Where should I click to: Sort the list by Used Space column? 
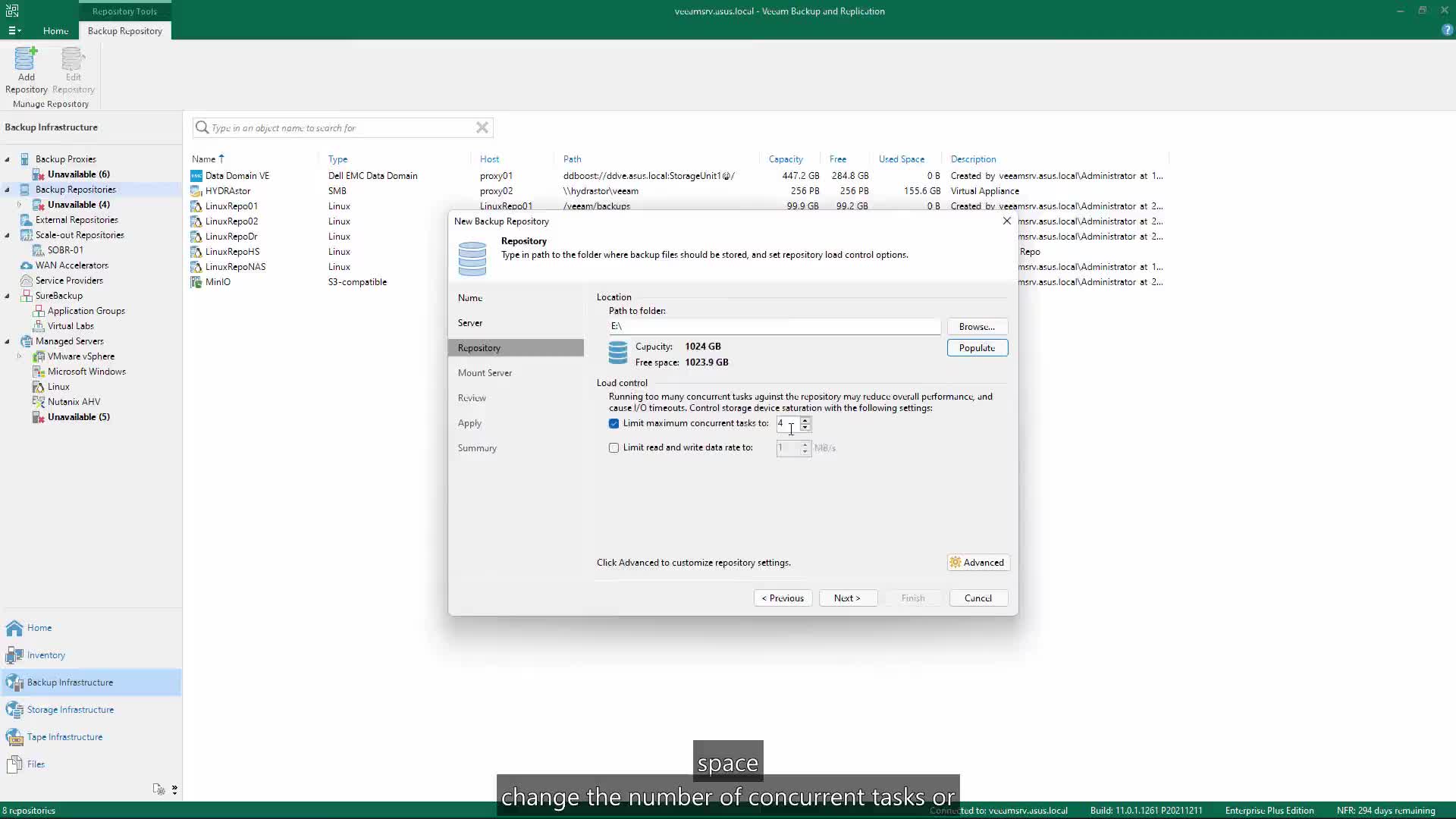901,159
